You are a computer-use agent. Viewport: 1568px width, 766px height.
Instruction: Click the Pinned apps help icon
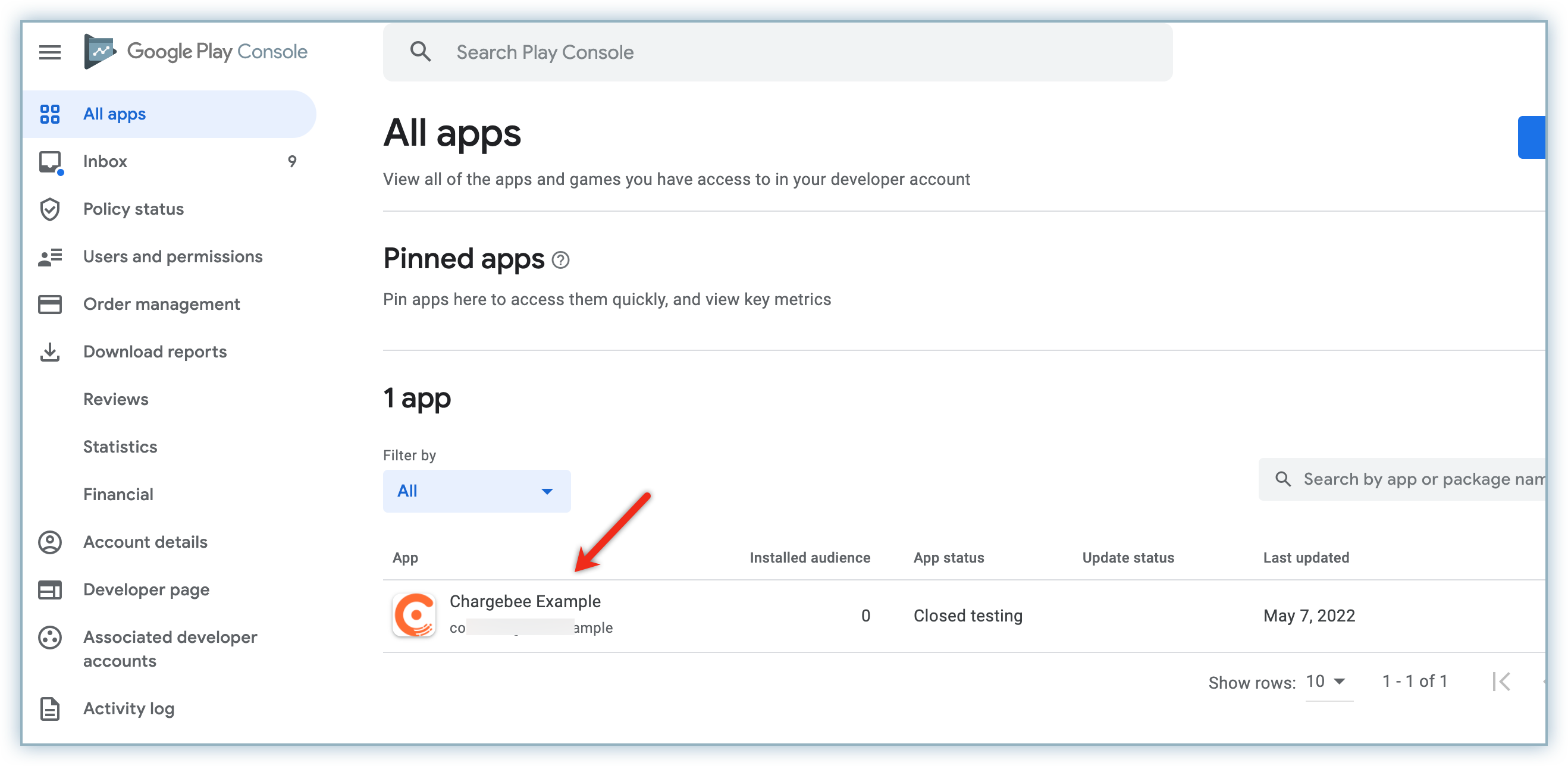click(560, 260)
